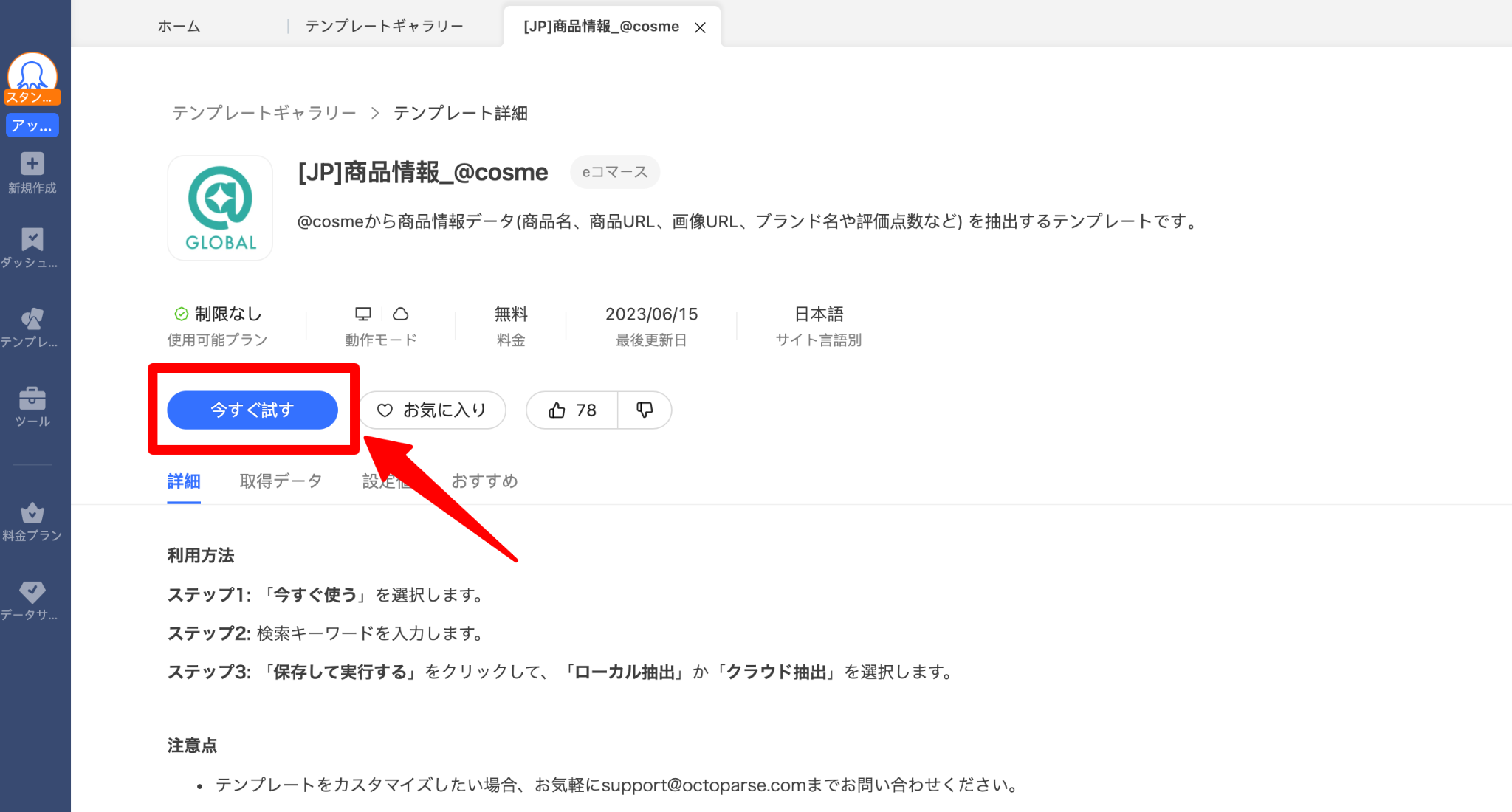Click the 無料 price value
The image size is (1512, 812).
(x=511, y=314)
